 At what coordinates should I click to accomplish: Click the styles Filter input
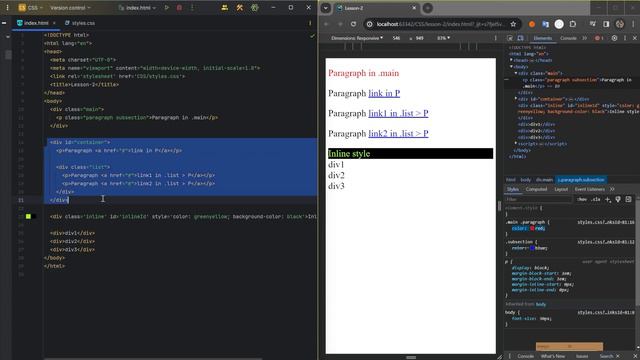(539, 199)
